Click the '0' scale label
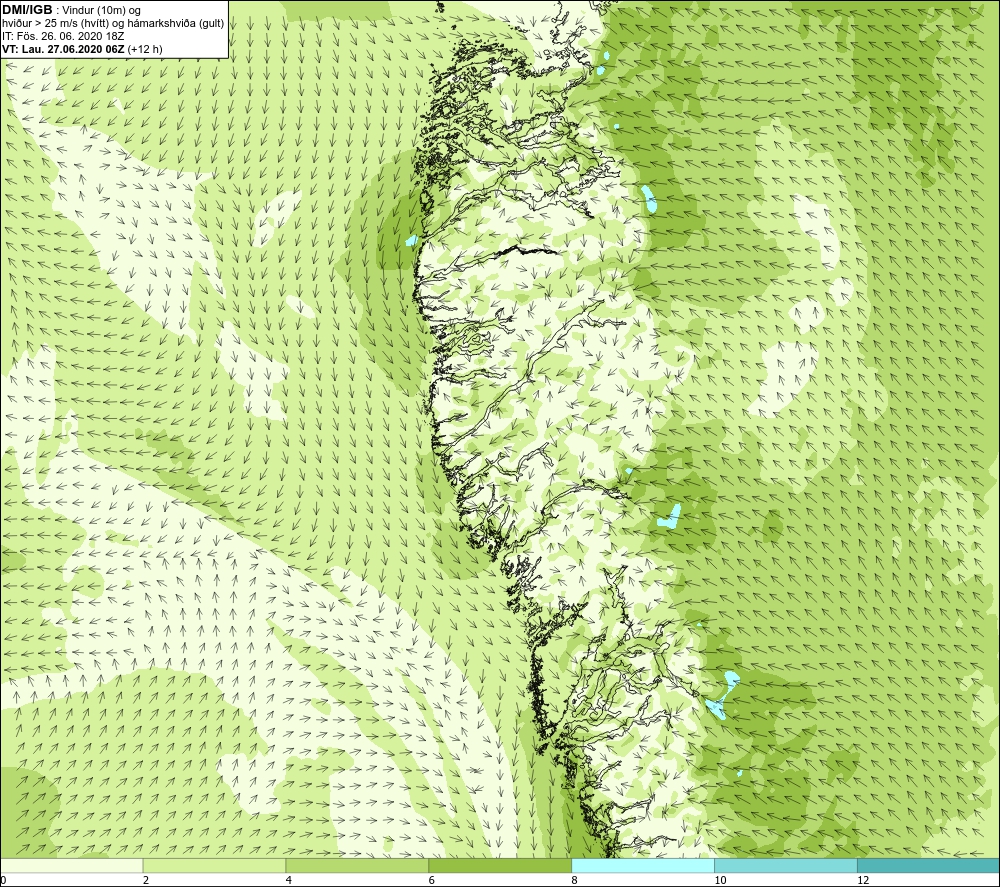 pyautogui.click(x=3, y=880)
